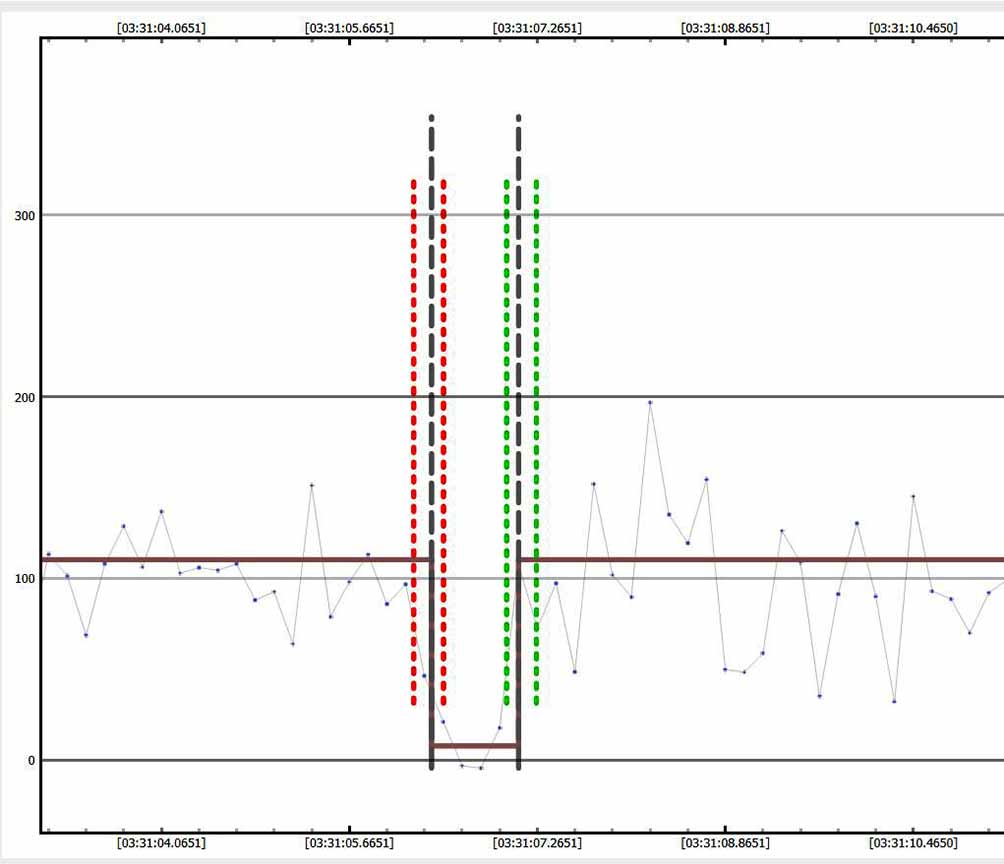Click the bottom axis label [03:31:04.0651]
This screenshot has height=864, width=1004.
(x=161, y=843)
